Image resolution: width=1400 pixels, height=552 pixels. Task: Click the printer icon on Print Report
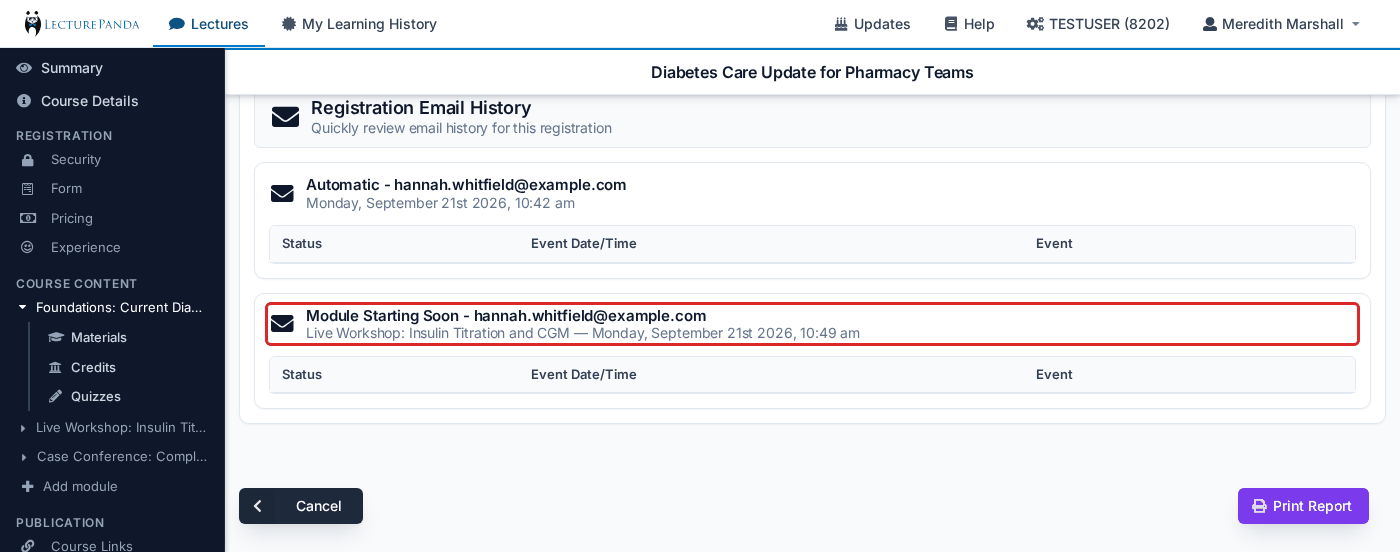1259,506
